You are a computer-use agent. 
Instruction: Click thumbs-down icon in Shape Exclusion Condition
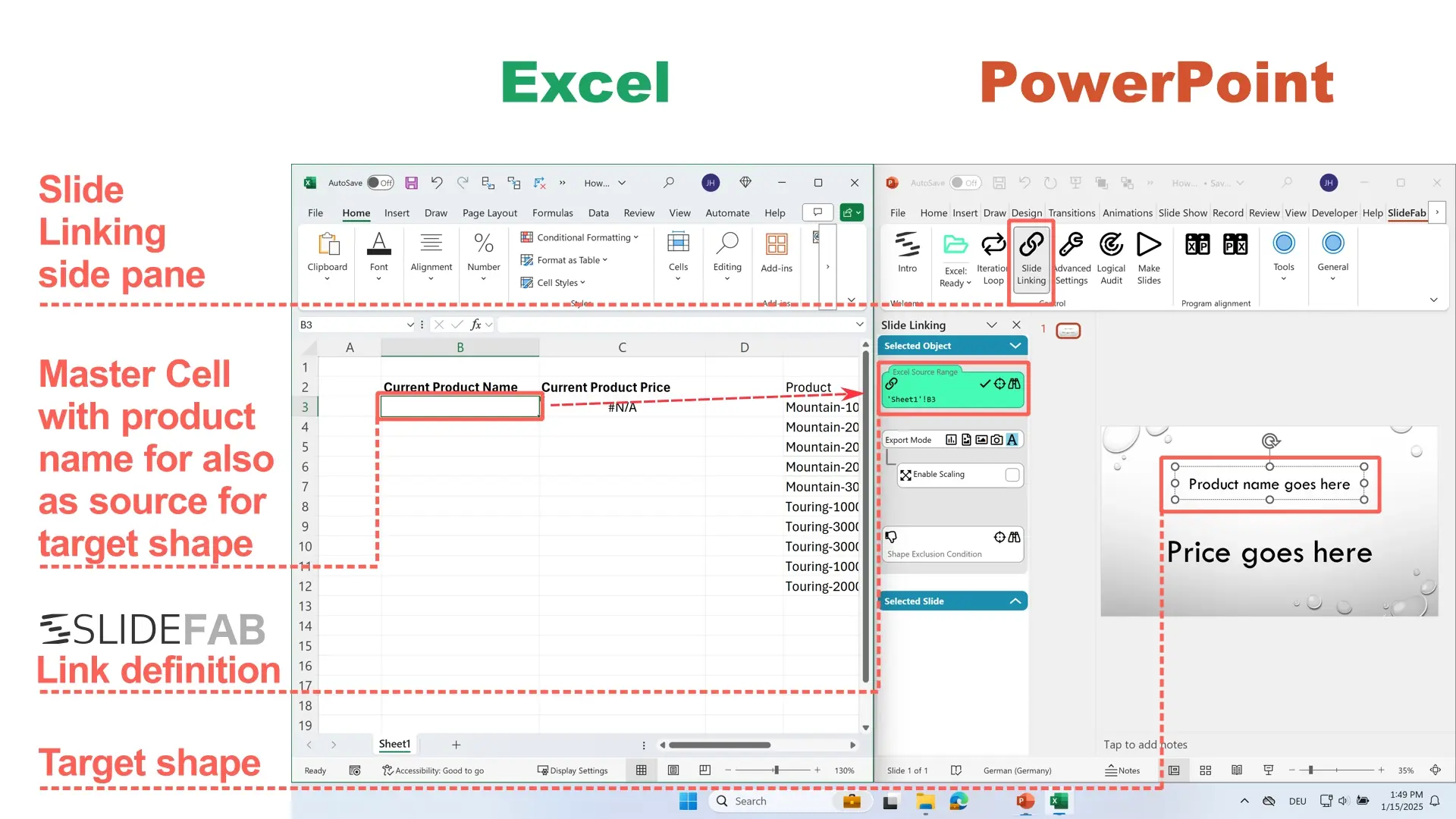(x=892, y=537)
